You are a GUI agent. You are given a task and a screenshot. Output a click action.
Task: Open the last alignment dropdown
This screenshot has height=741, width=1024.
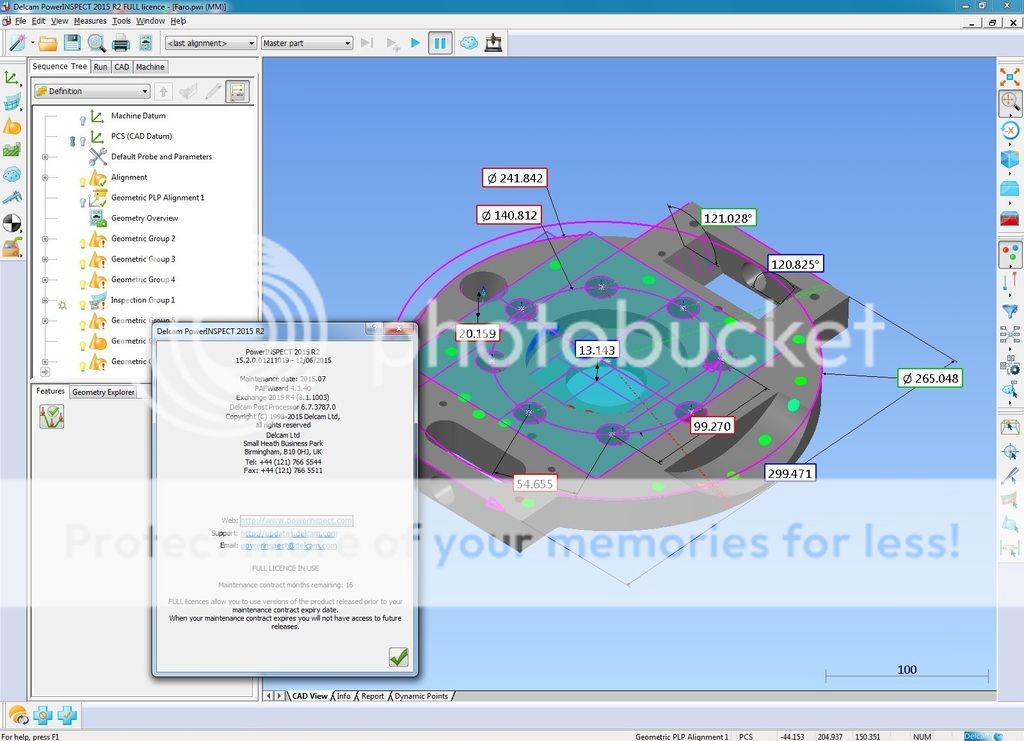pyautogui.click(x=210, y=43)
